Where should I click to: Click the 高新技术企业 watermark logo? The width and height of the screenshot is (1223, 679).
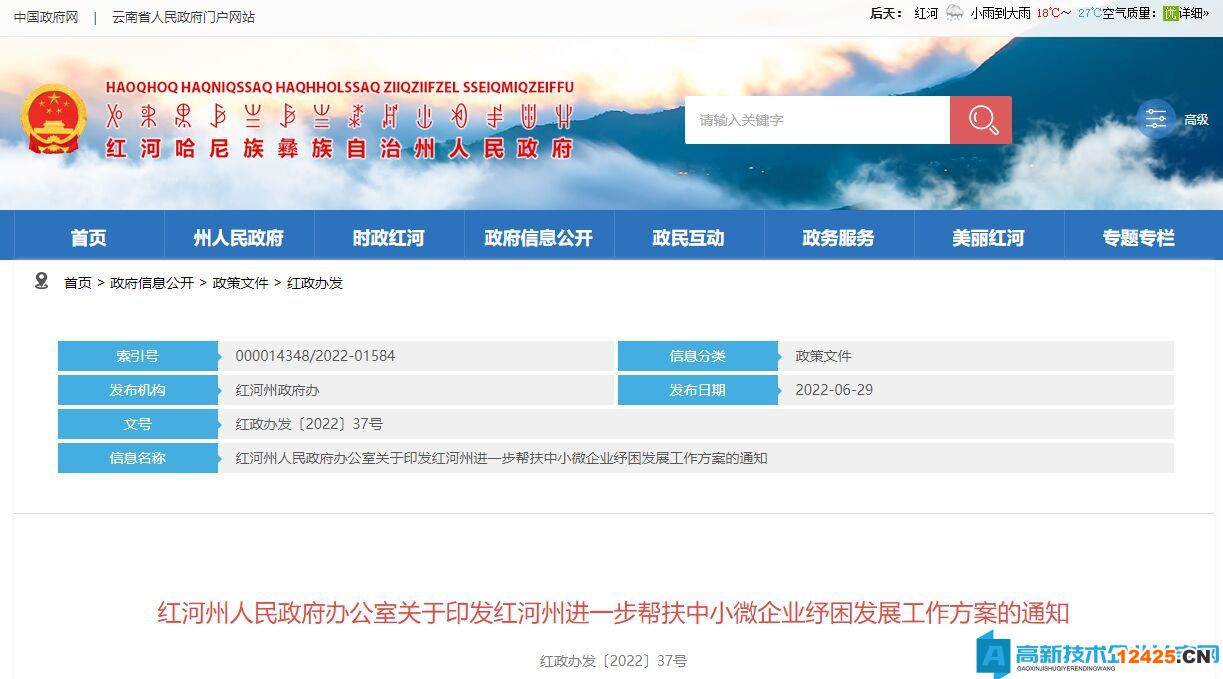1098,655
